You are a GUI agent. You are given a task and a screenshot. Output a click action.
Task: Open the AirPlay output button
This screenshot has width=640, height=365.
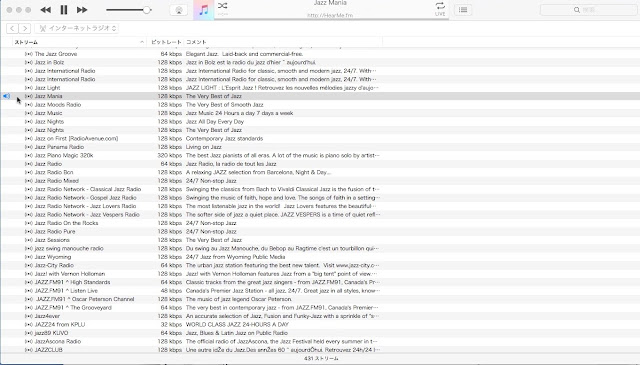click(179, 10)
